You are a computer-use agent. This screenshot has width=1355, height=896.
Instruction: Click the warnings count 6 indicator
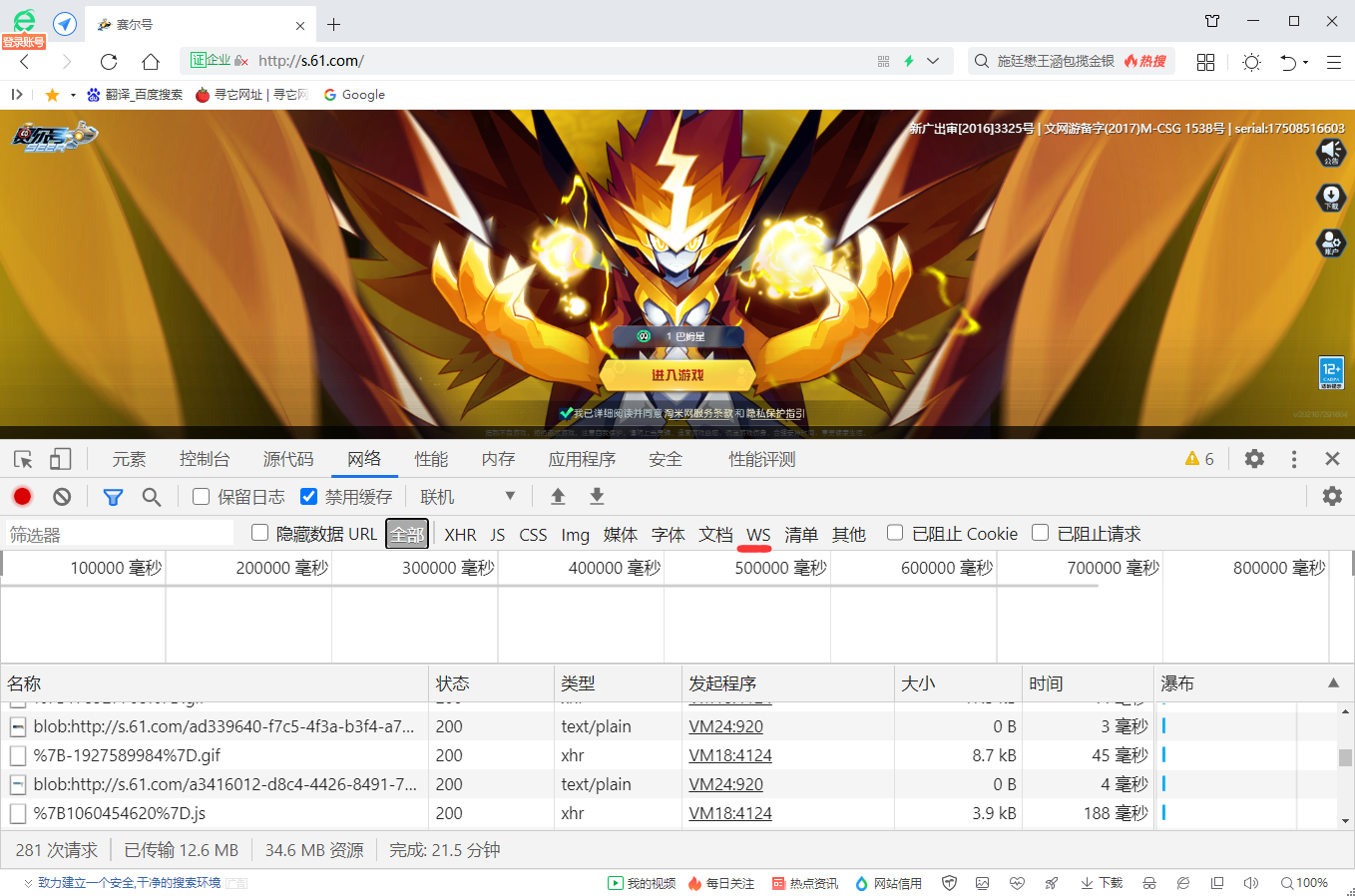pos(1199,459)
